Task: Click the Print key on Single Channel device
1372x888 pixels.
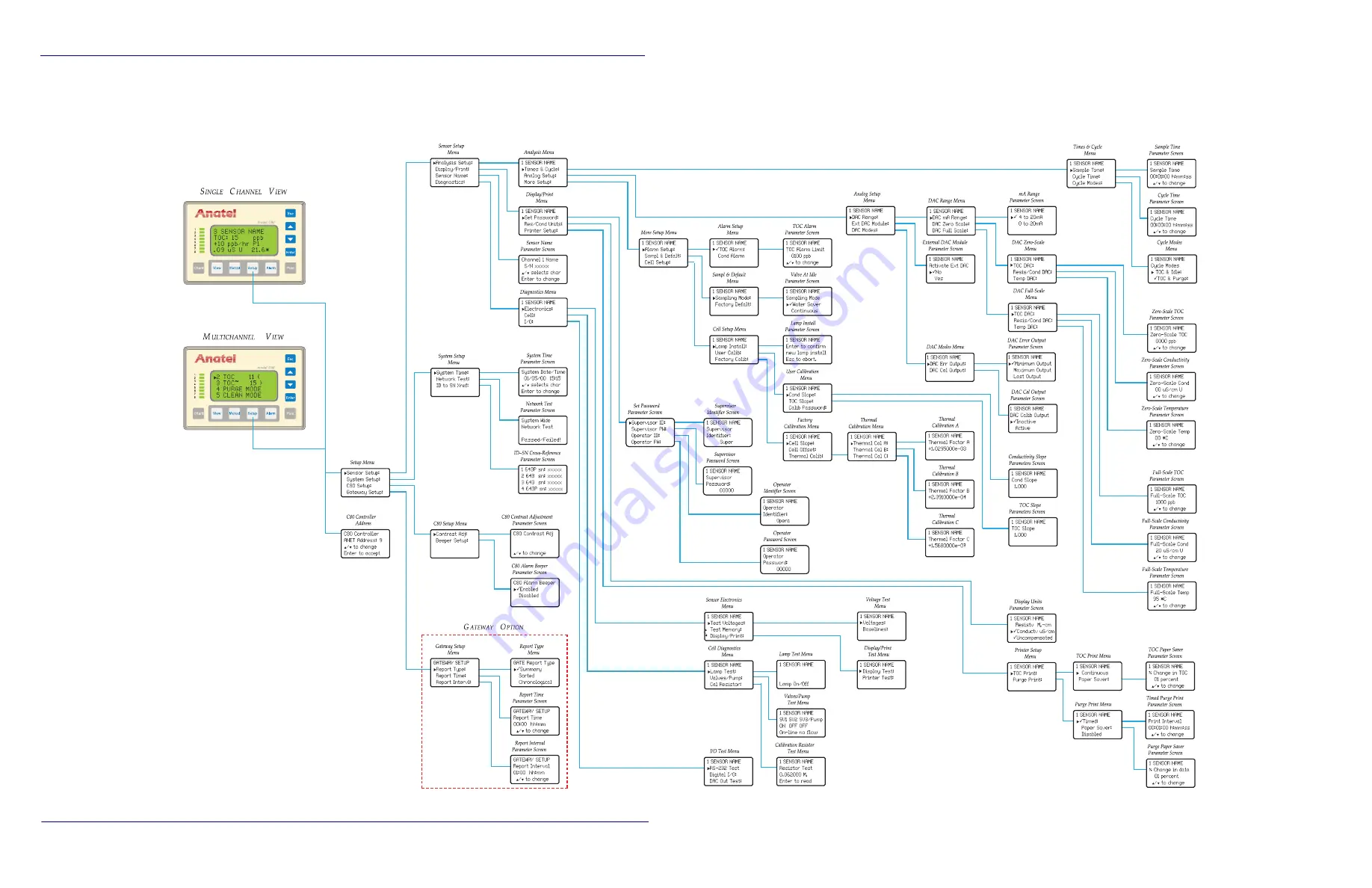Action: tap(291, 268)
